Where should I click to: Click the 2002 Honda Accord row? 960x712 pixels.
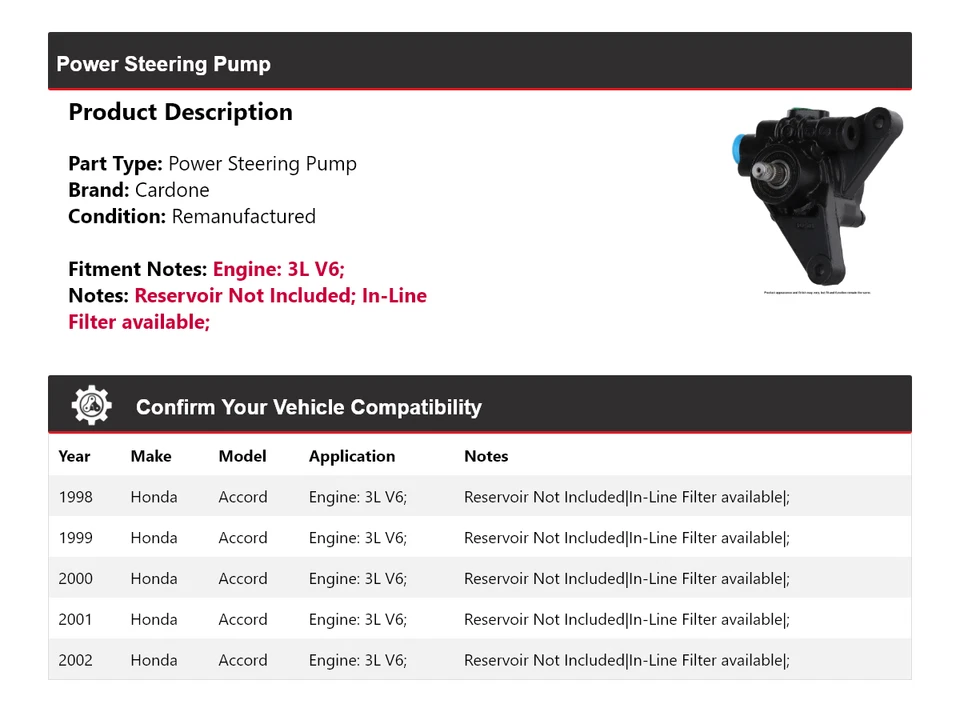coord(480,661)
